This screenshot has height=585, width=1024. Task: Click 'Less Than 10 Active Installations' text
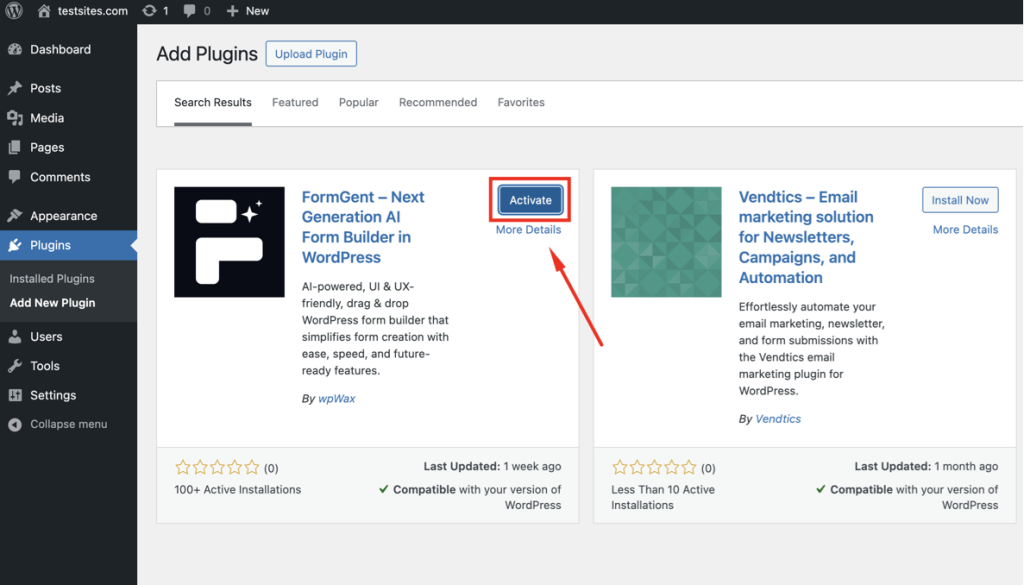[663, 498]
